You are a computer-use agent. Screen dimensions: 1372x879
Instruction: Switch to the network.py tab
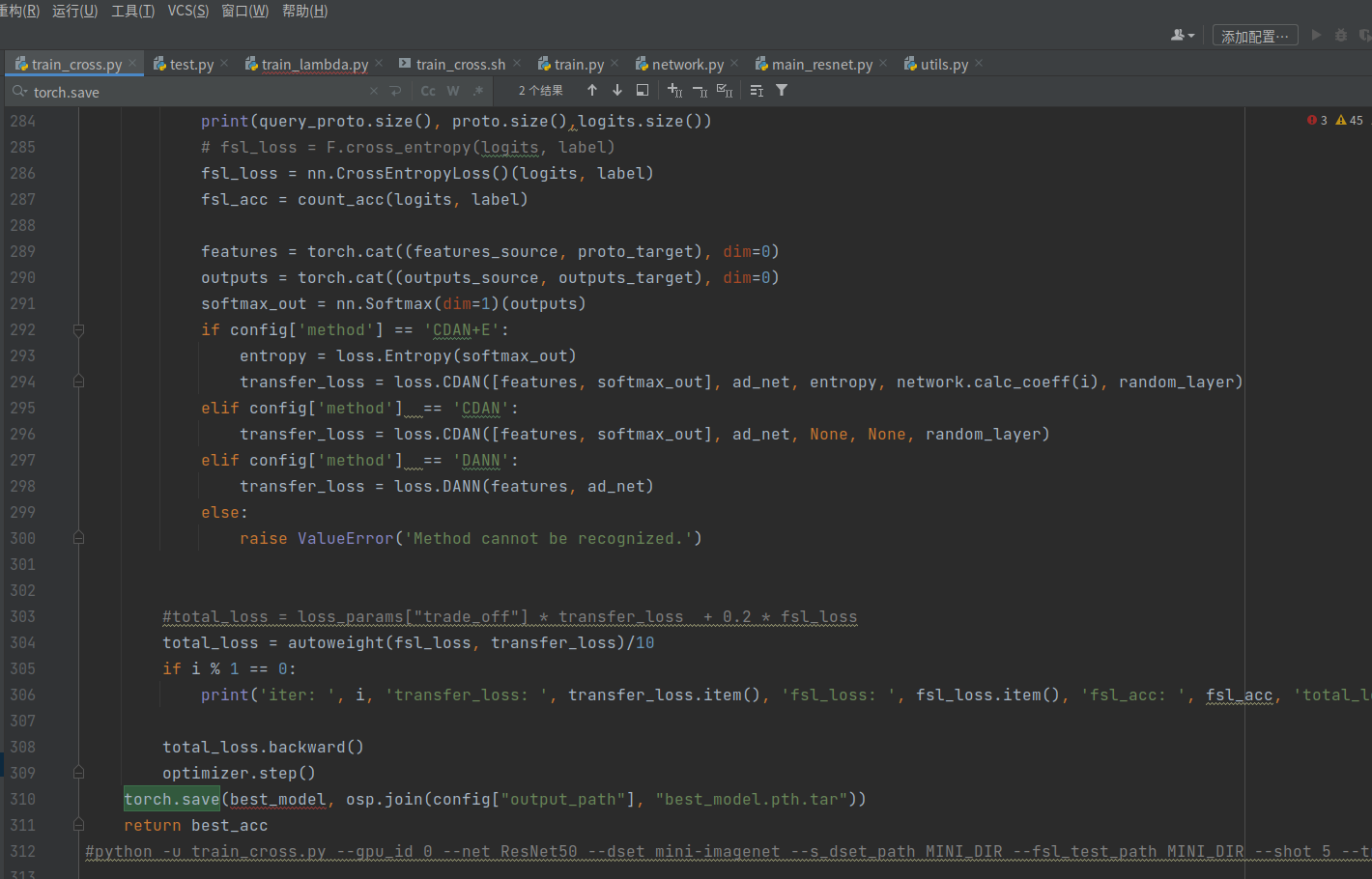click(x=686, y=64)
